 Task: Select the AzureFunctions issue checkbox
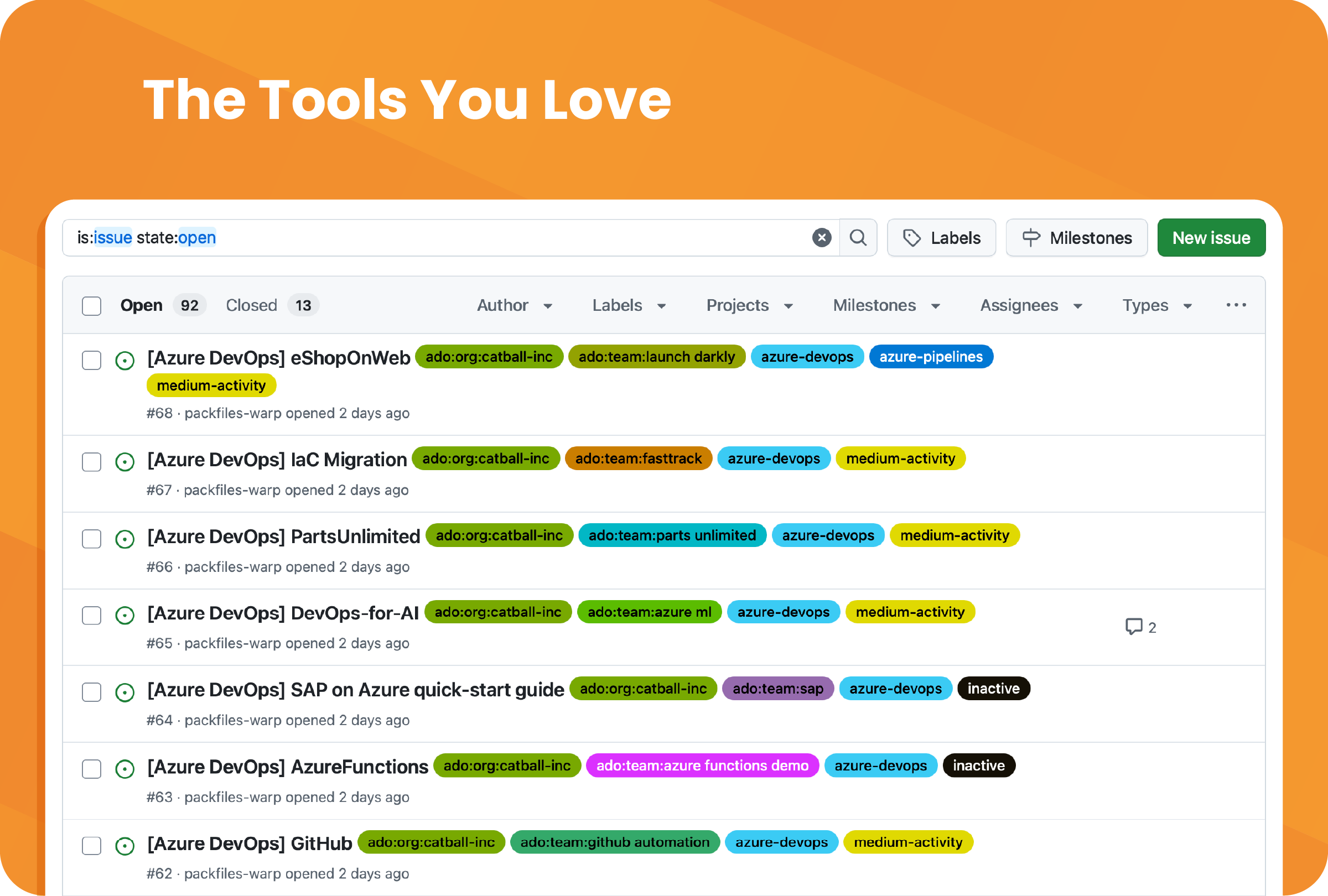(91, 769)
